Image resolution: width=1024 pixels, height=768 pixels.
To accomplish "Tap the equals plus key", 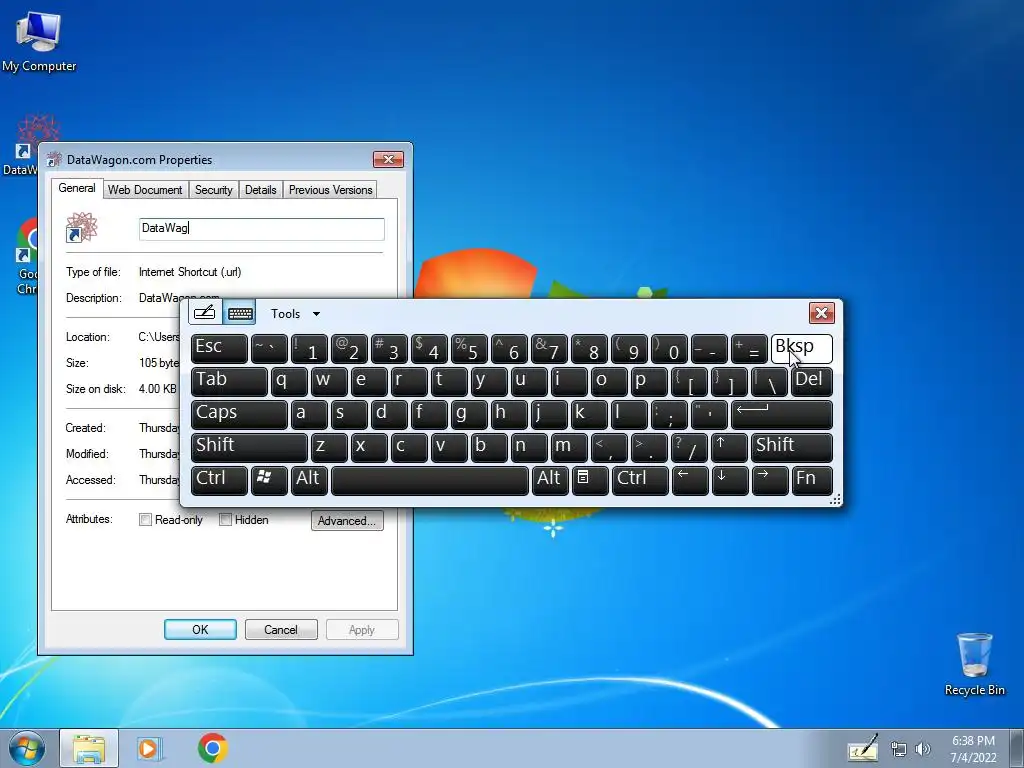I will point(749,349).
